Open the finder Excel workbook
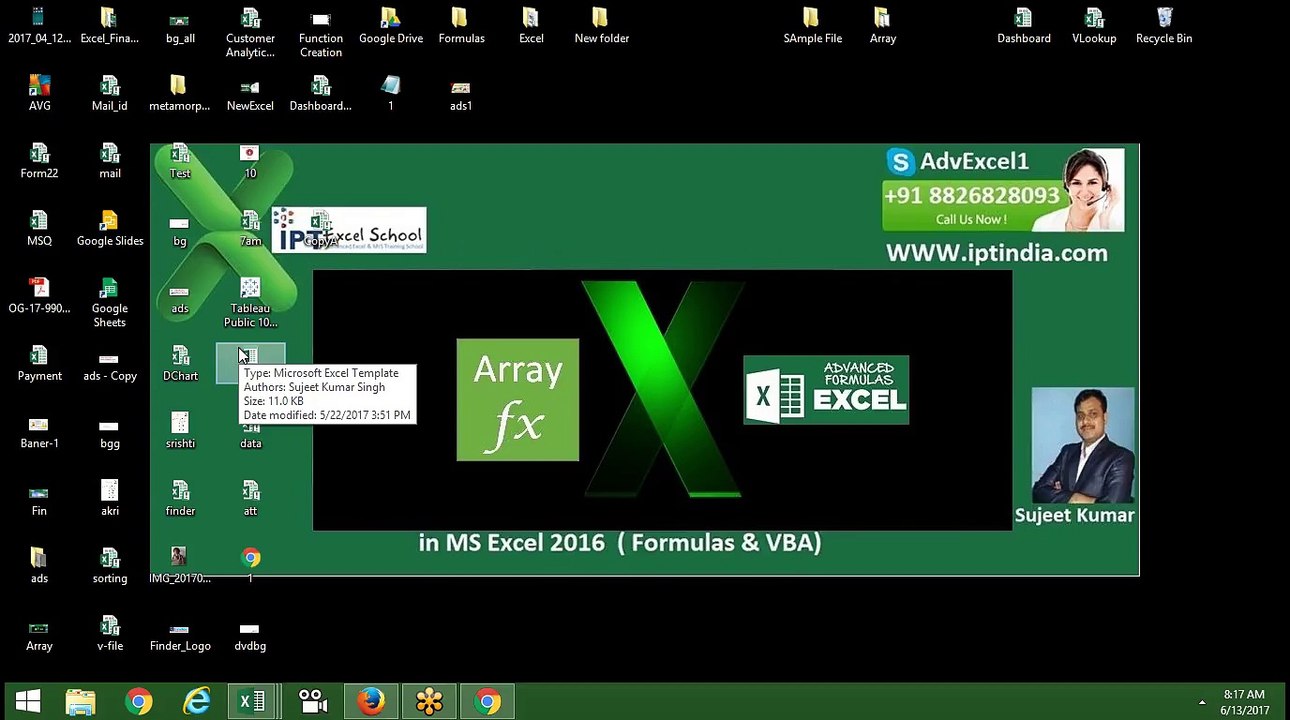 [x=180, y=498]
